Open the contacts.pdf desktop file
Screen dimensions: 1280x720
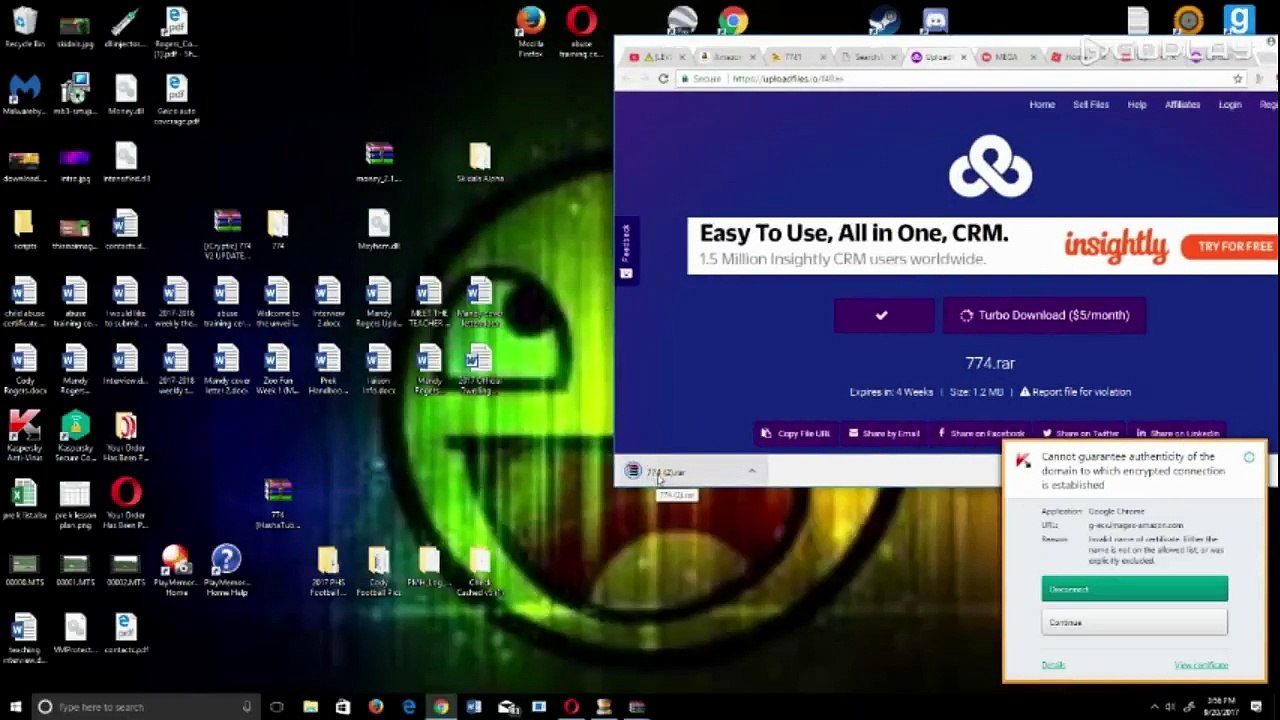[125, 634]
